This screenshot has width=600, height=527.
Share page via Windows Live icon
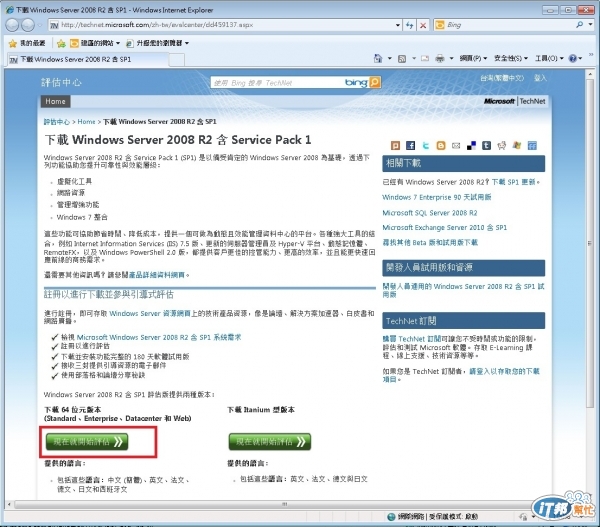[x=517, y=145]
